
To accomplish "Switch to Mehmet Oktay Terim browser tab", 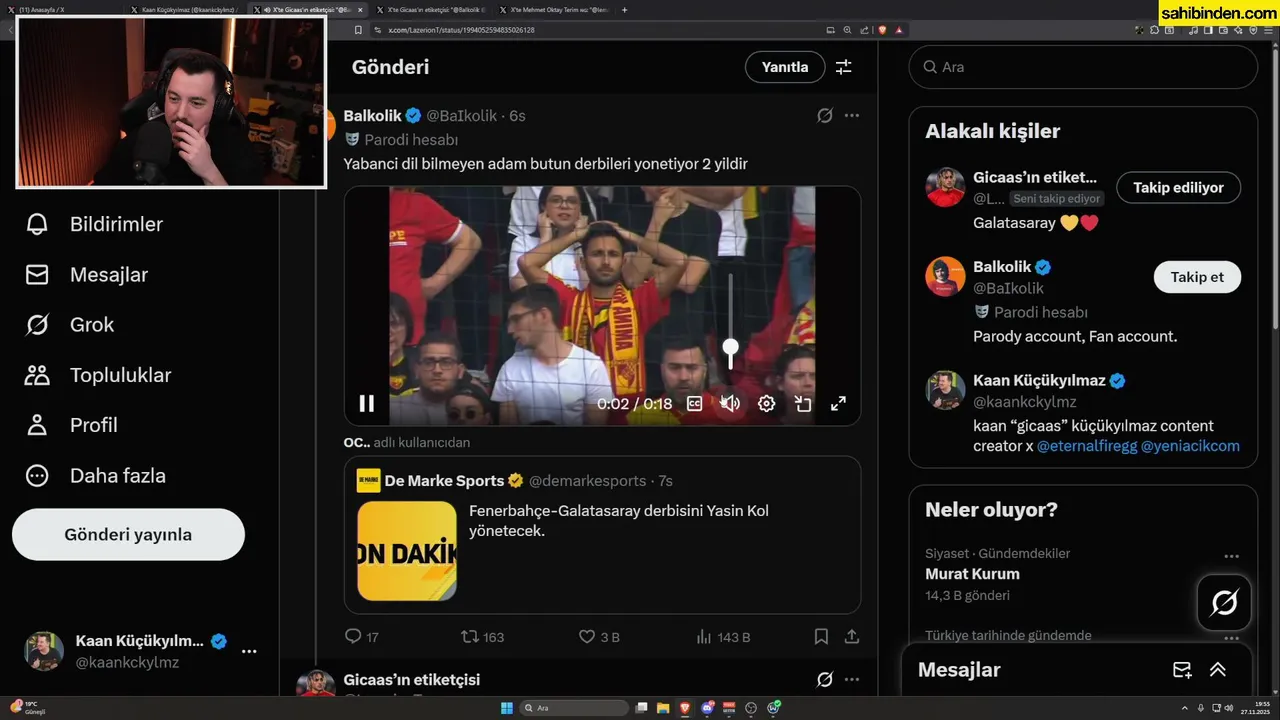I will 553,9.
